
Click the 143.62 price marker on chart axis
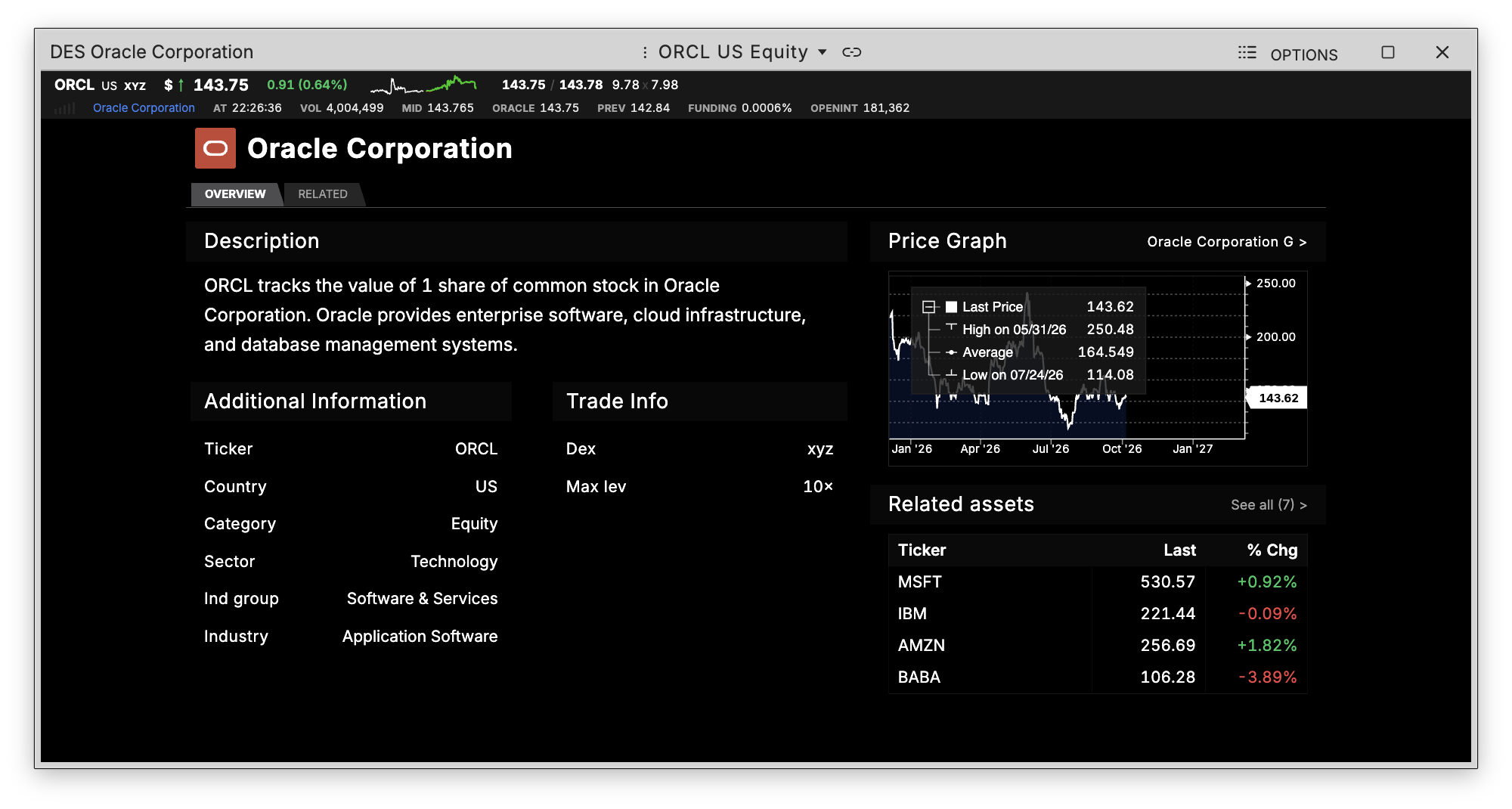(1278, 398)
